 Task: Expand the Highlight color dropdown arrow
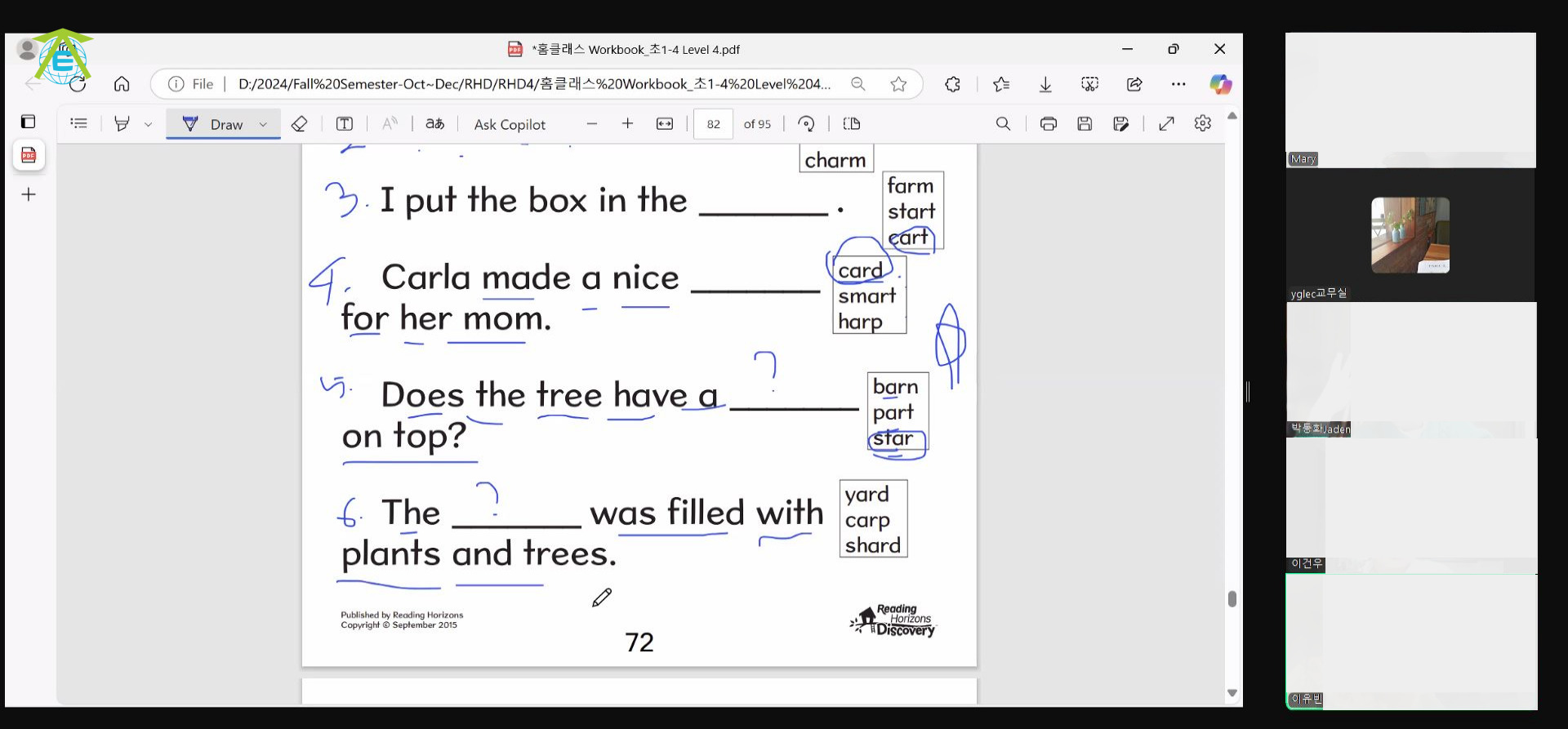click(148, 124)
